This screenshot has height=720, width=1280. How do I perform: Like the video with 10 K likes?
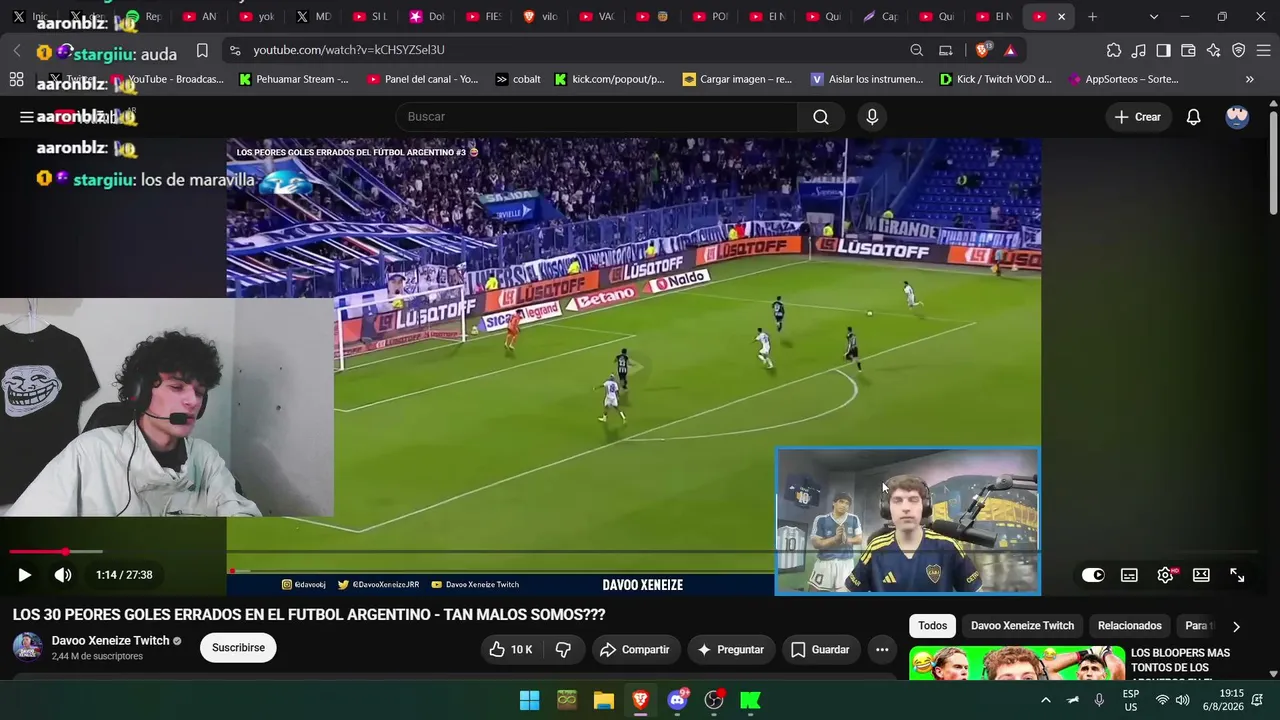pyautogui.click(x=510, y=650)
